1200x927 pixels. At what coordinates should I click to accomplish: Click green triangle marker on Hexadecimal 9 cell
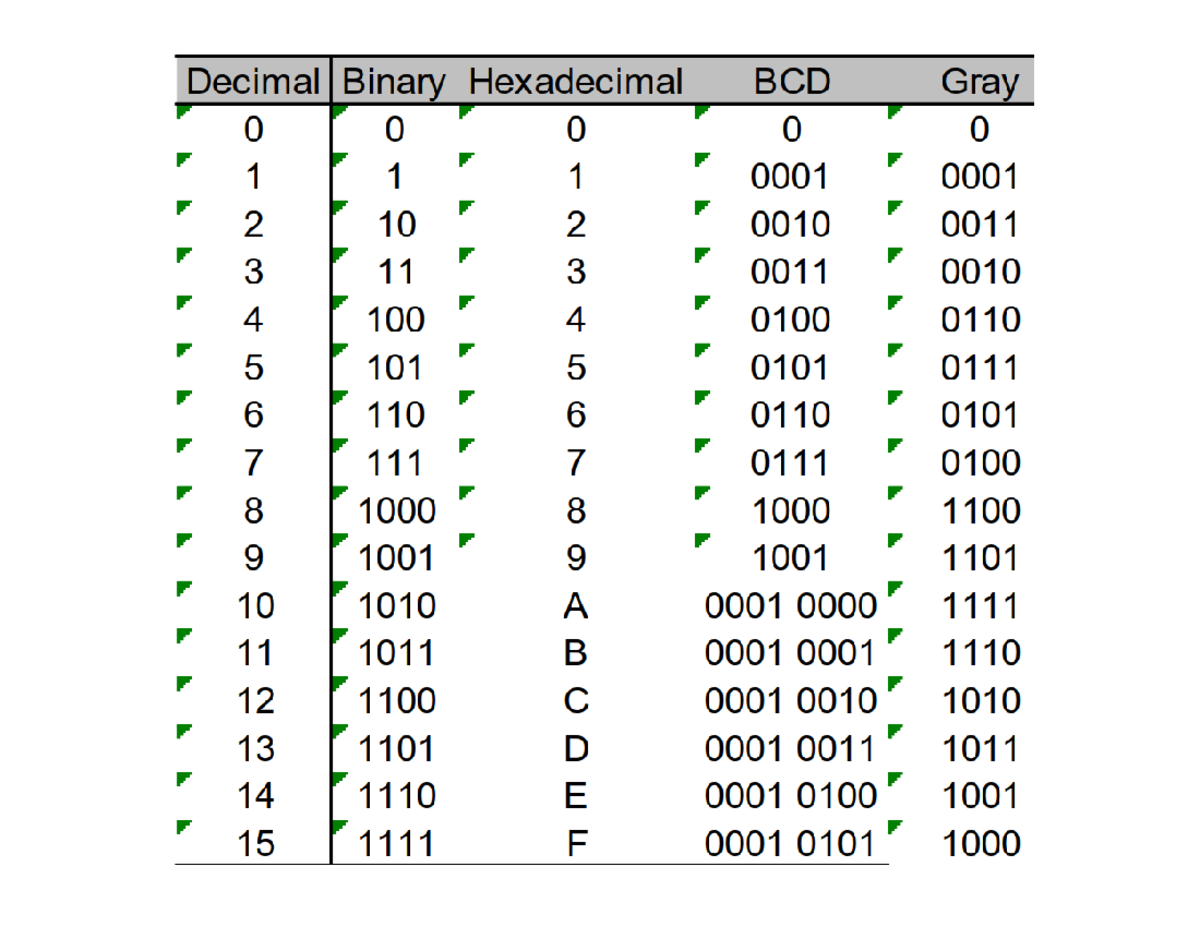pyautogui.click(x=465, y=540)
